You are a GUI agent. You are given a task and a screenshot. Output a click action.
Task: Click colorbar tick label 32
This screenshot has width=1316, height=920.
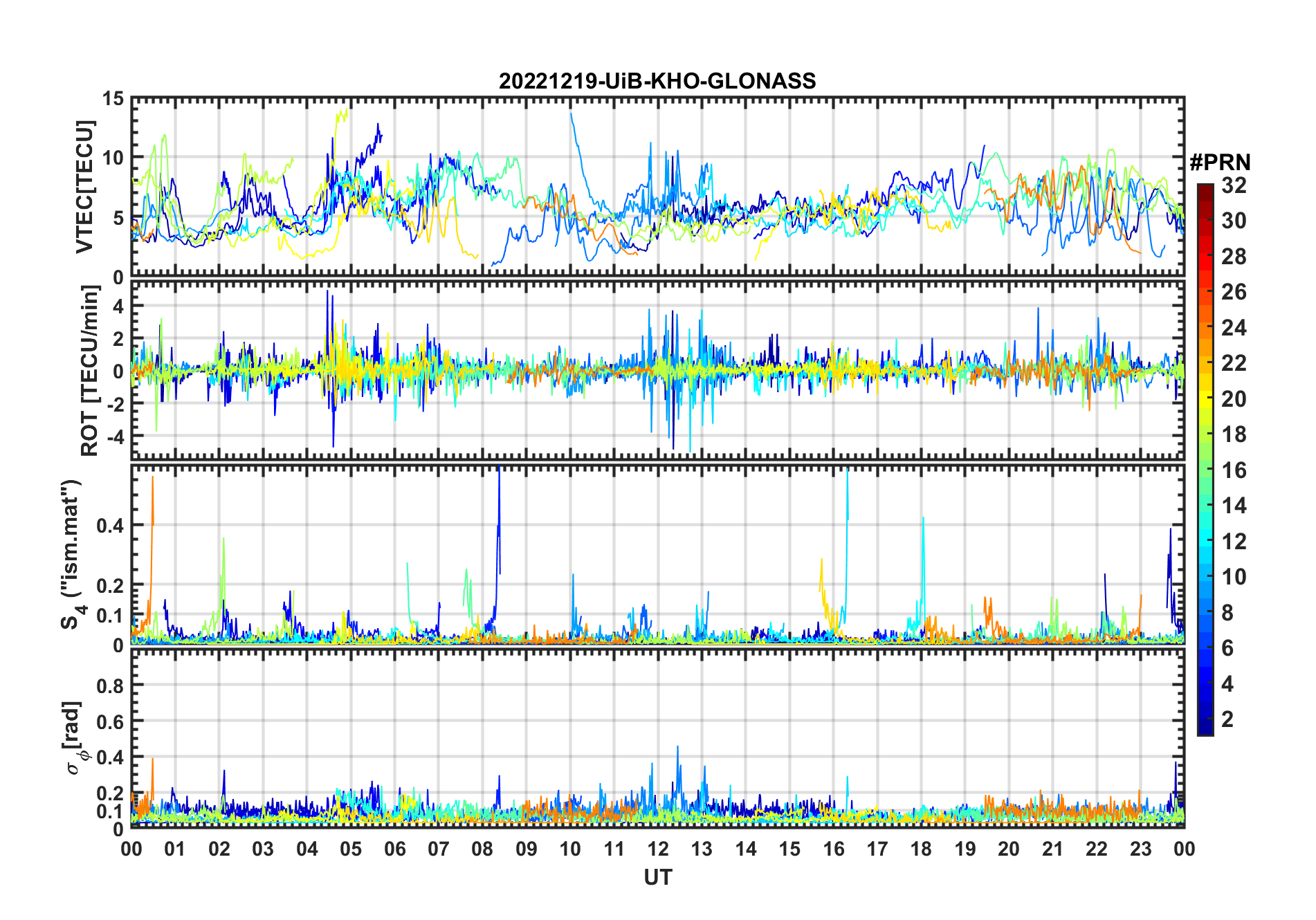click(1234, 185)
